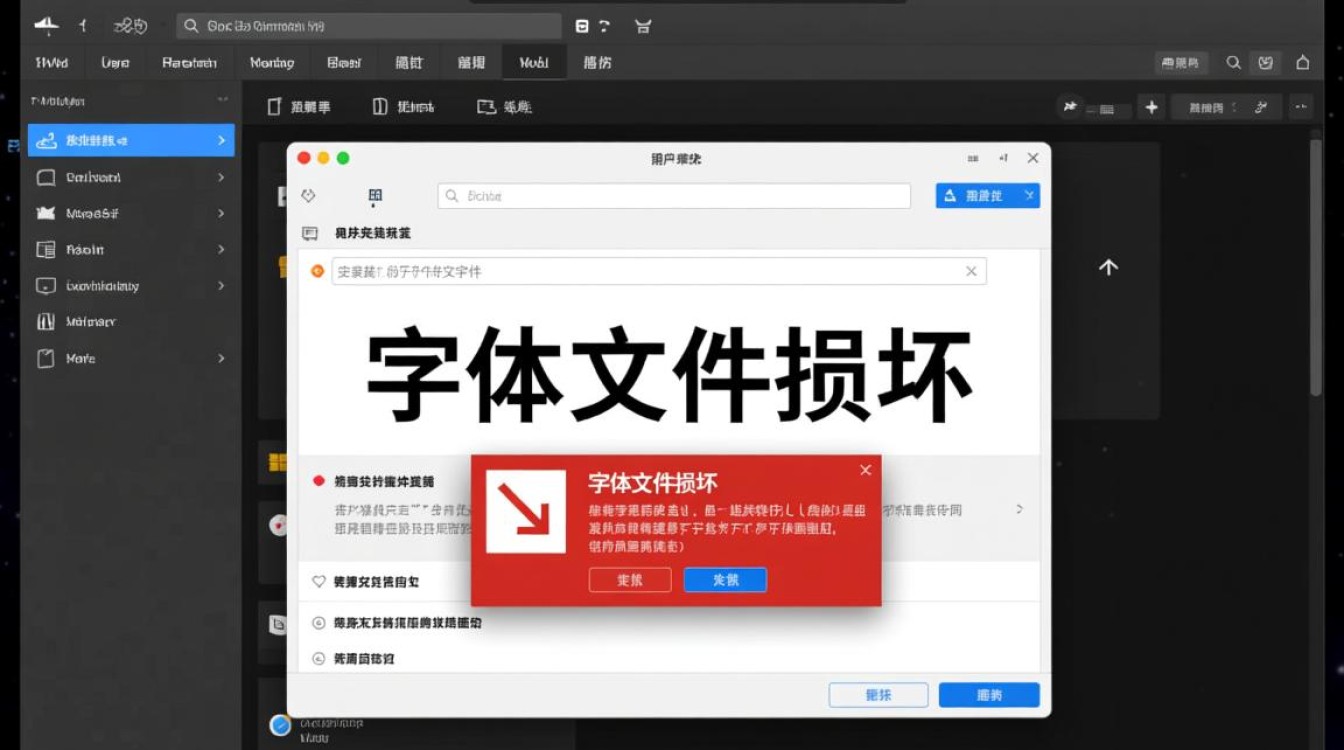Image resolution: width=1344 pixels, height=750 pixels.
Task: Expand the Raoin sidebar item chevron
Action: tap(221, 249)
